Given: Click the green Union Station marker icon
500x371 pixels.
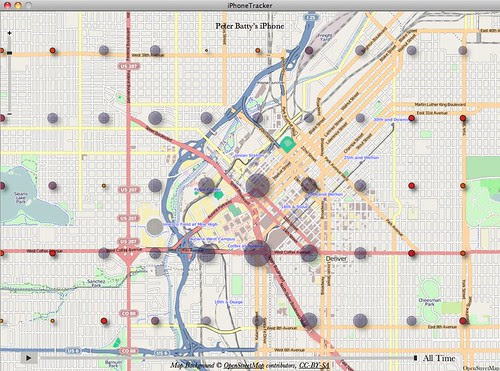Looking at the screenshot, I should 288,145.
